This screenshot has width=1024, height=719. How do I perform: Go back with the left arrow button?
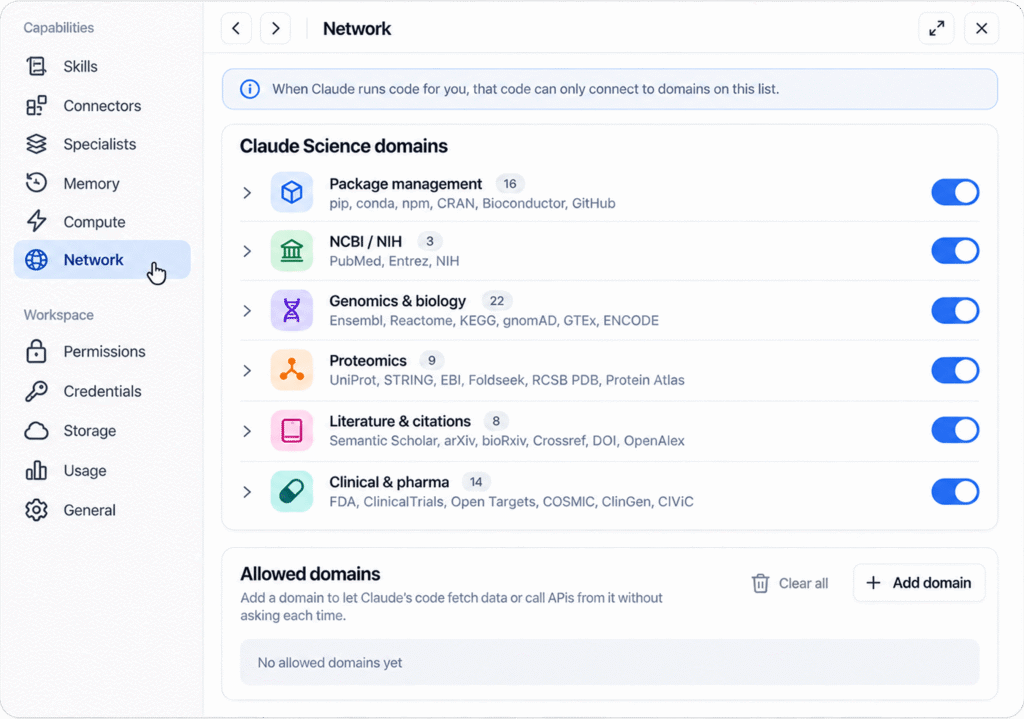tap(236, 28)
